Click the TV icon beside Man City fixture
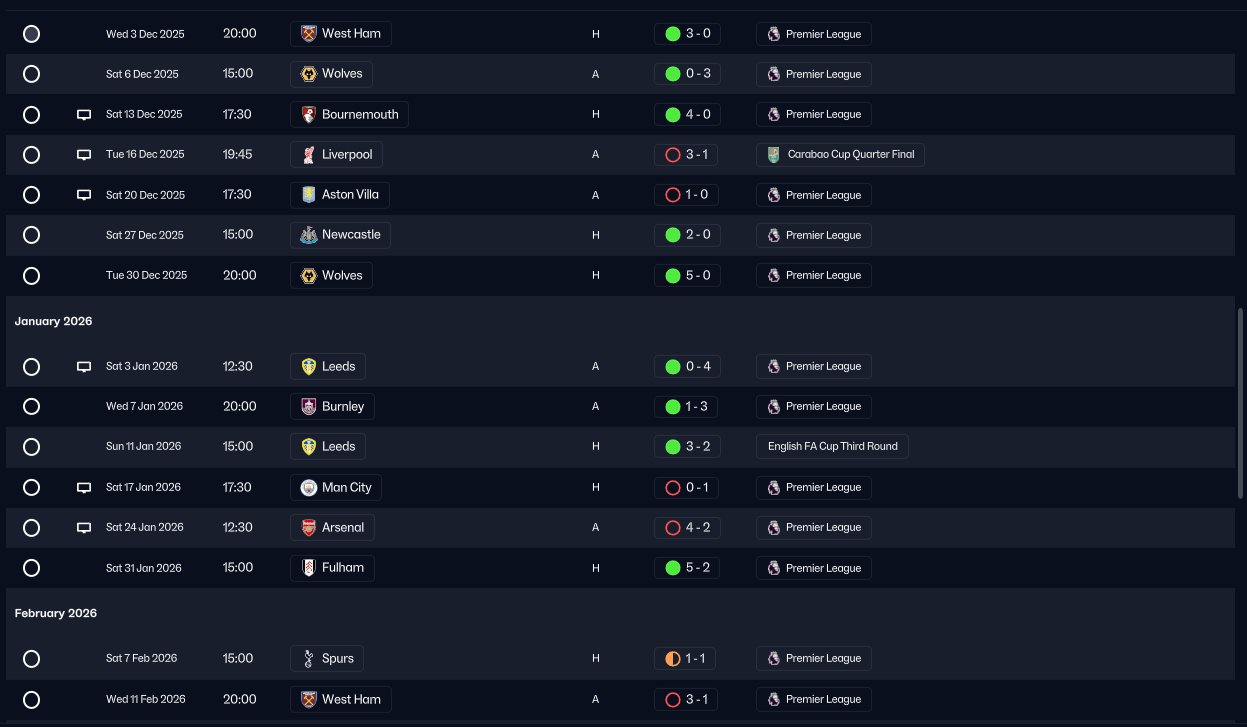This screenshot has height=727, width=1247. 84,488
